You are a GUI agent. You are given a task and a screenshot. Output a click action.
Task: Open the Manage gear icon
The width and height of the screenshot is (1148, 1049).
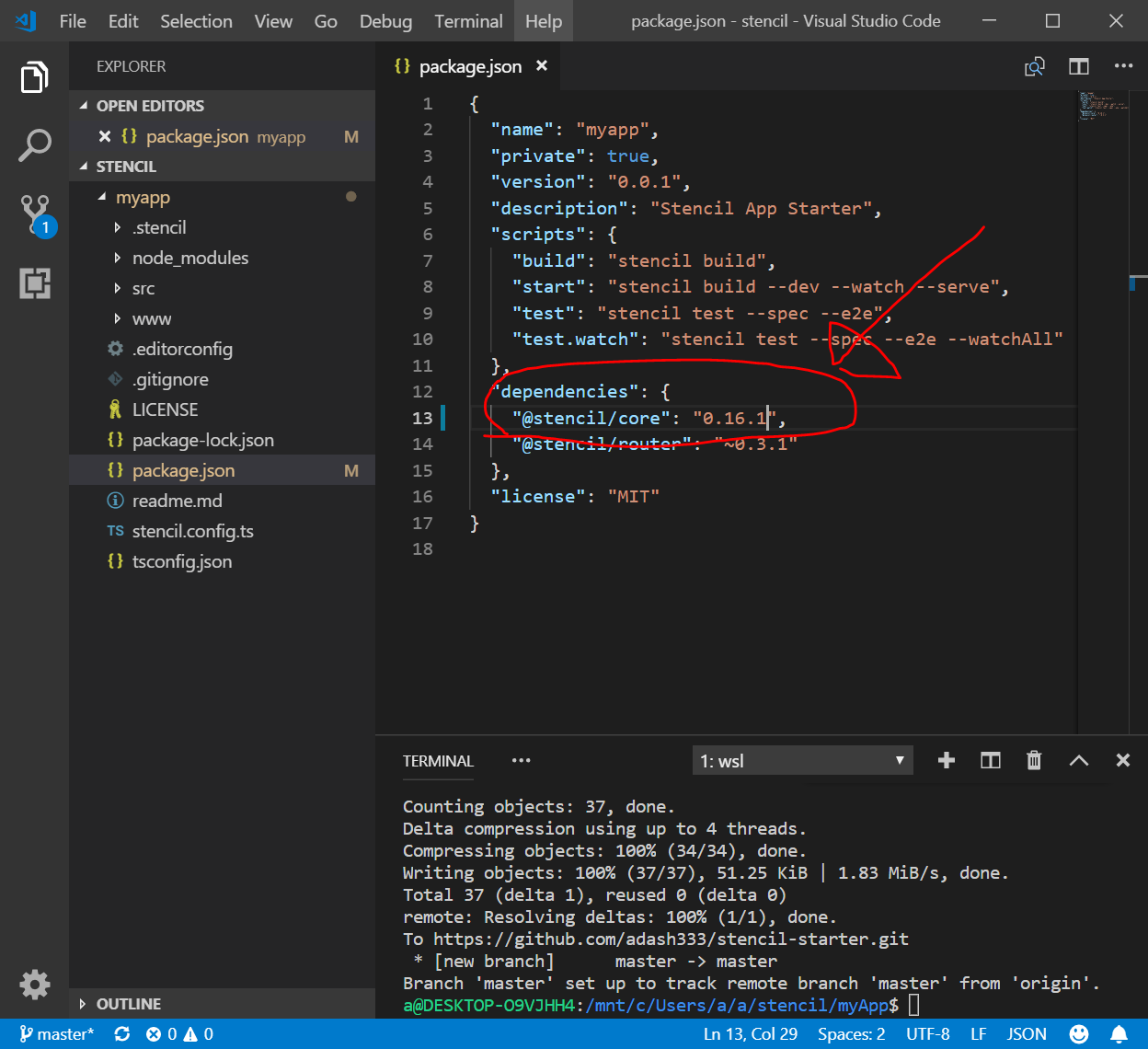[34, 985]
